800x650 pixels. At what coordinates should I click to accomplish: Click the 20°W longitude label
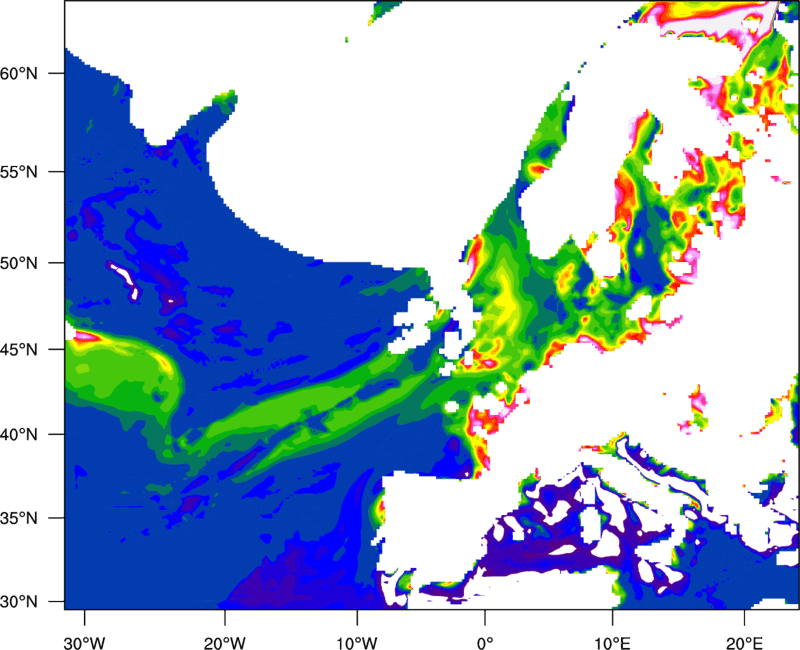click(x=224, y=643)
